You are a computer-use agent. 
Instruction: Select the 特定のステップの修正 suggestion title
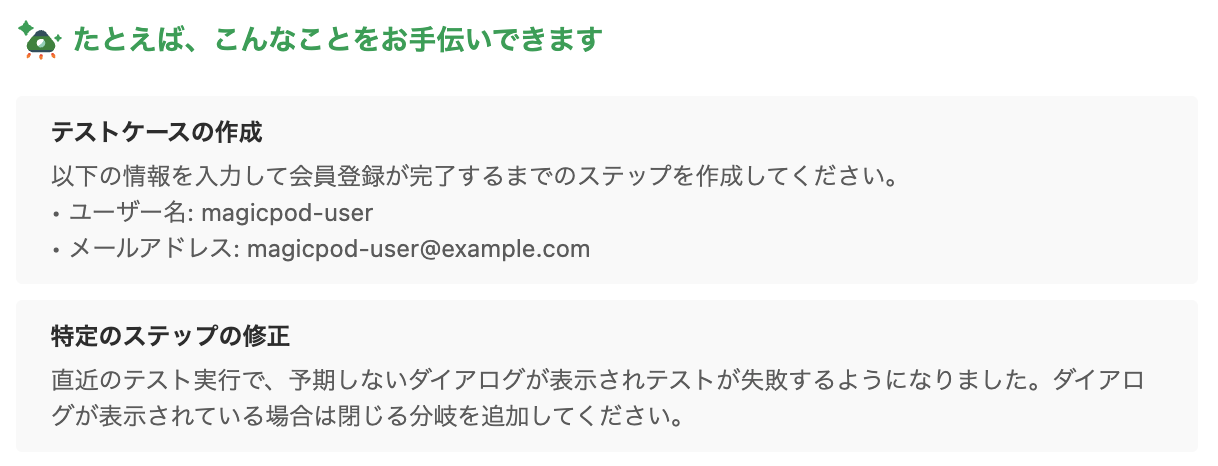(170, 336)
